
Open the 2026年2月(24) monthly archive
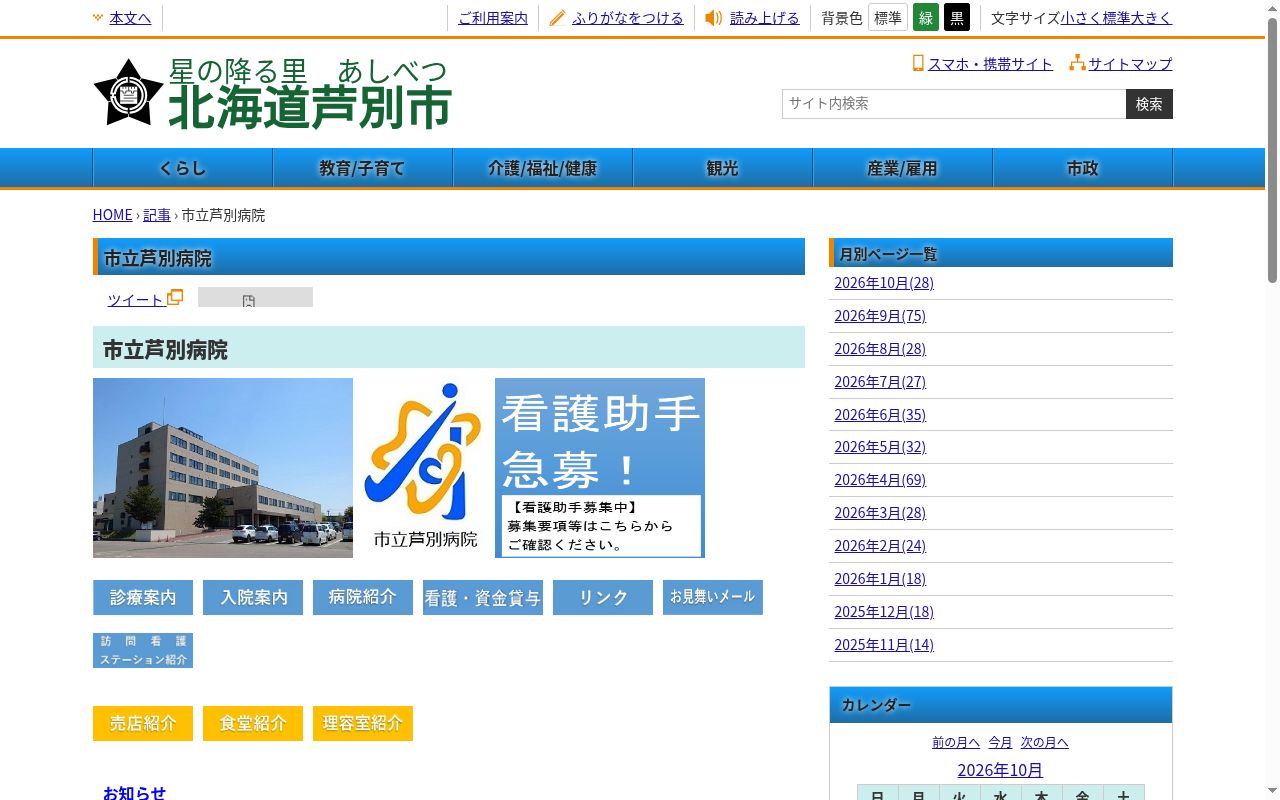880,546
